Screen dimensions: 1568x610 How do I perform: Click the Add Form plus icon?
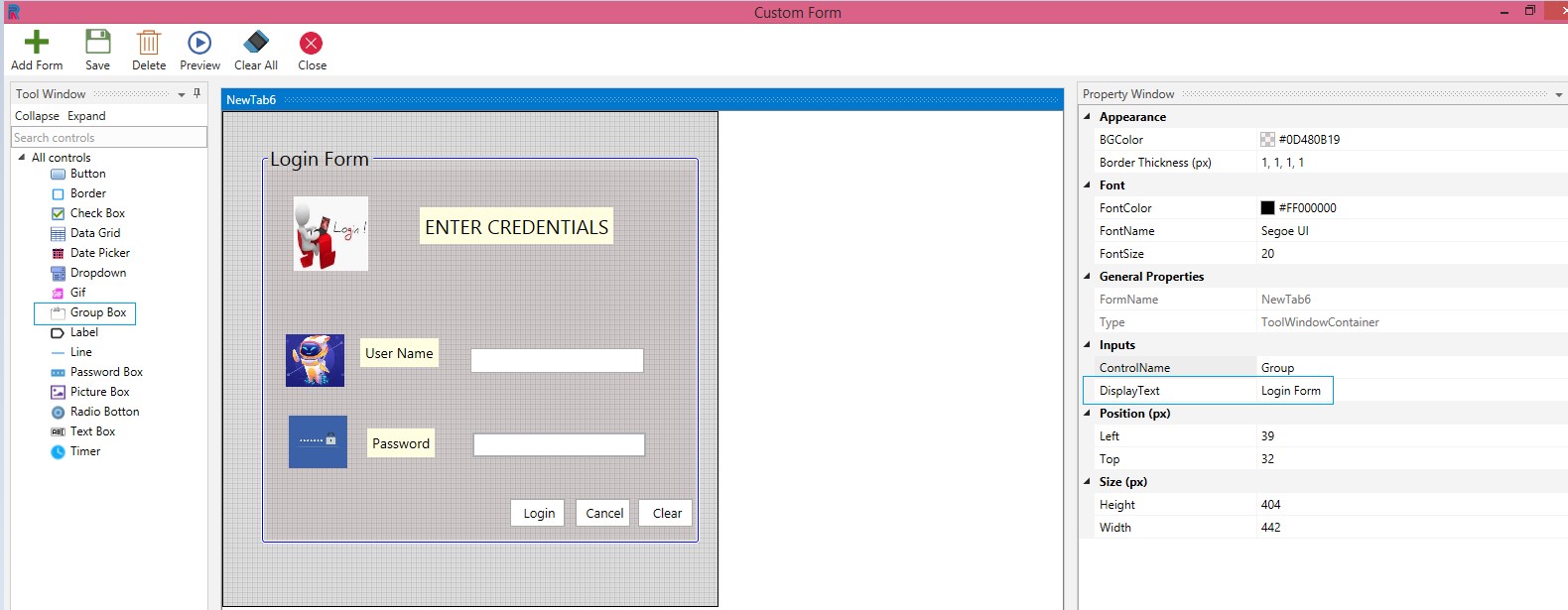pyautogui.click(x=37, y=43)
